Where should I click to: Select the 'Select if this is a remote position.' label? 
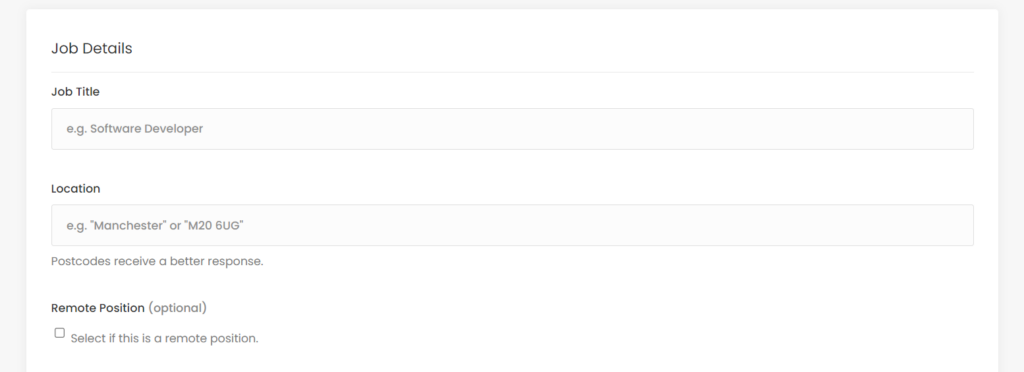(x=164, y=338)
